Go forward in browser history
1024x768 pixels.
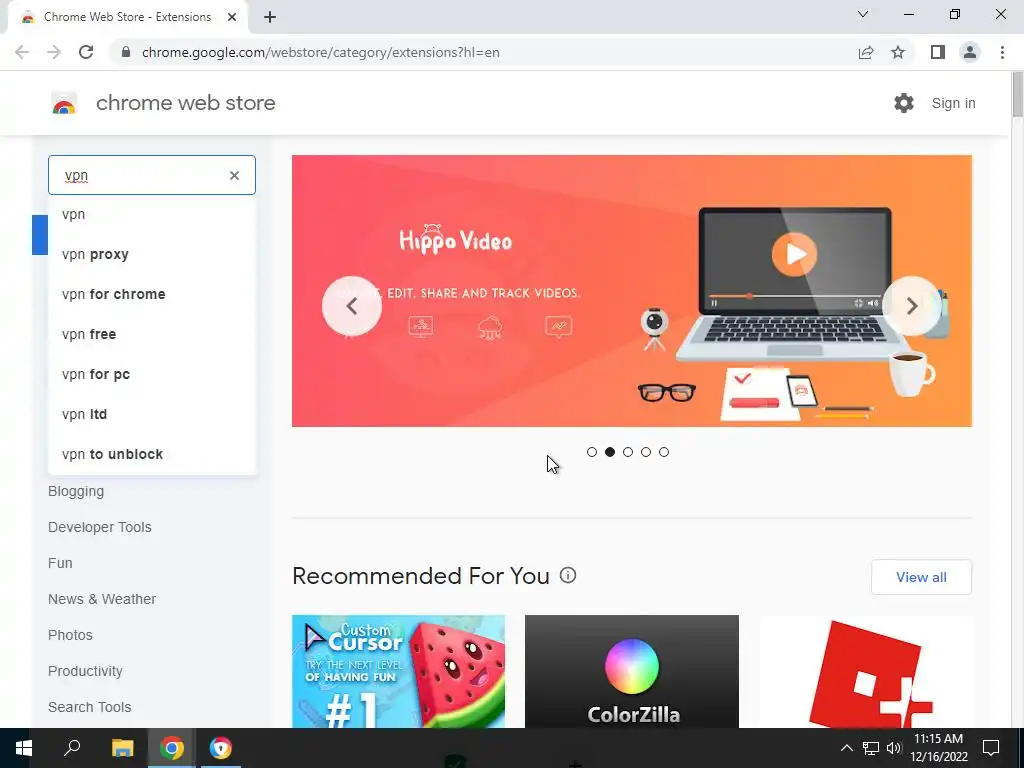(x=54, y=52)
